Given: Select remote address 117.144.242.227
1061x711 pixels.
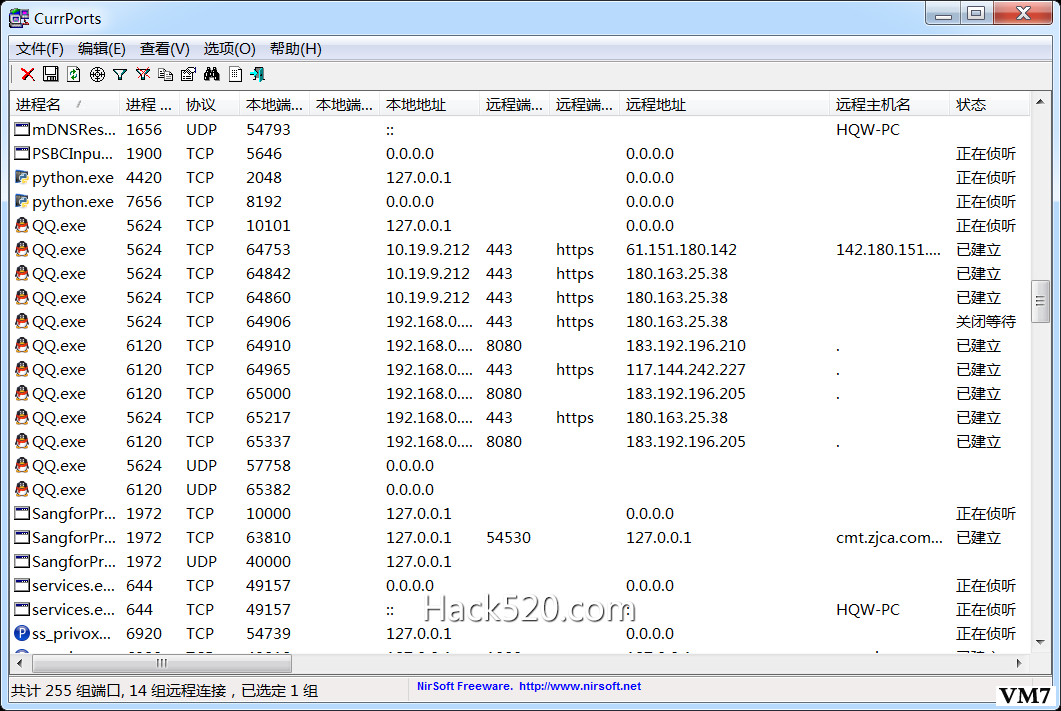Looking at the screenshot, I should coord(685,369).
